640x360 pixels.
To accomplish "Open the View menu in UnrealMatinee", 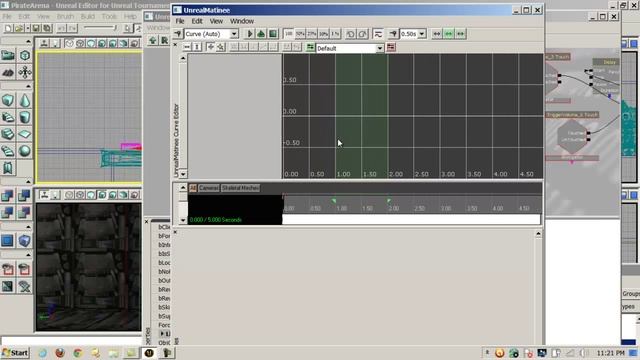I will click(216, 21).
